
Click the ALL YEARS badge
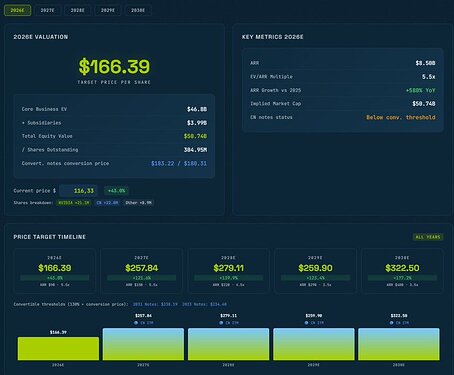428,237
